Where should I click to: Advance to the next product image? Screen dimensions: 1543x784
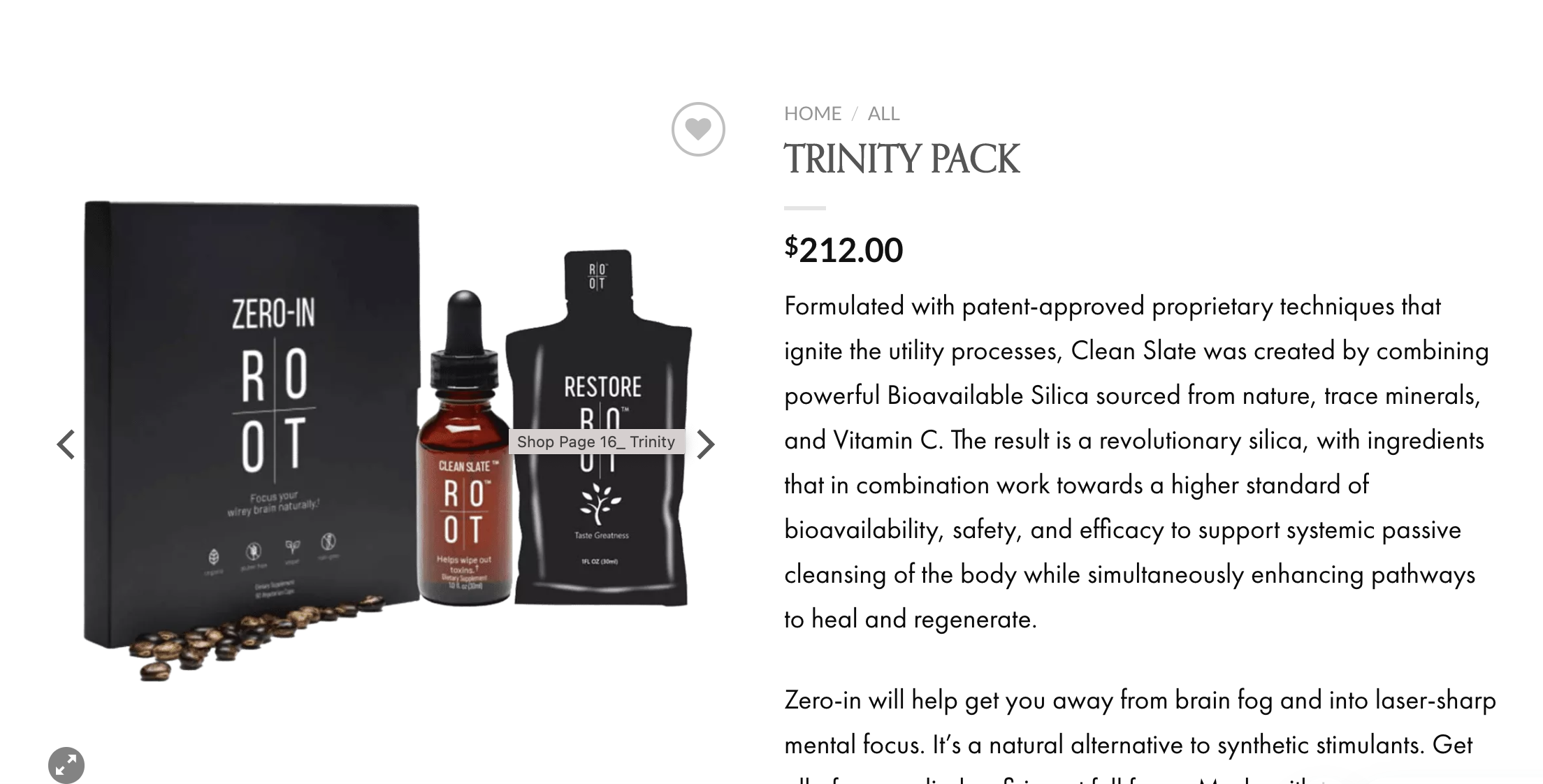(706, 444)
